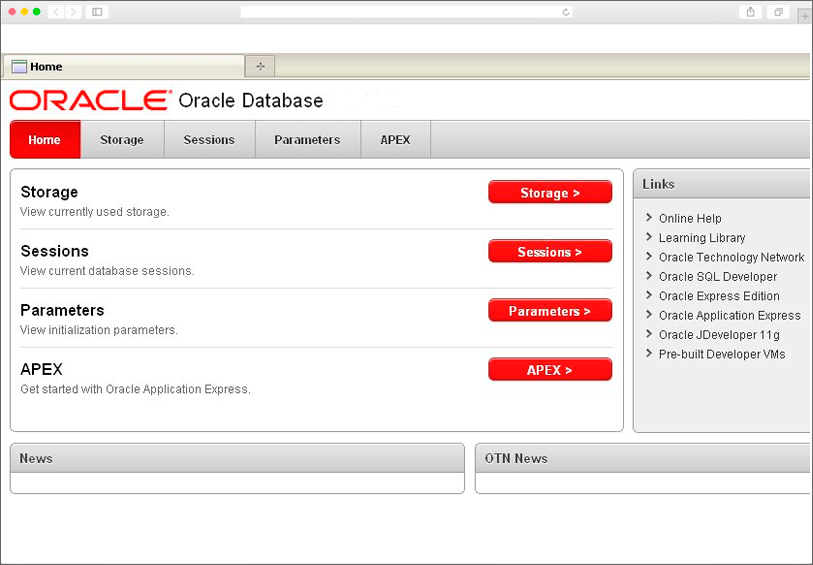
Task: Click the Parameters section heading
Action: (x=62, y=310)
